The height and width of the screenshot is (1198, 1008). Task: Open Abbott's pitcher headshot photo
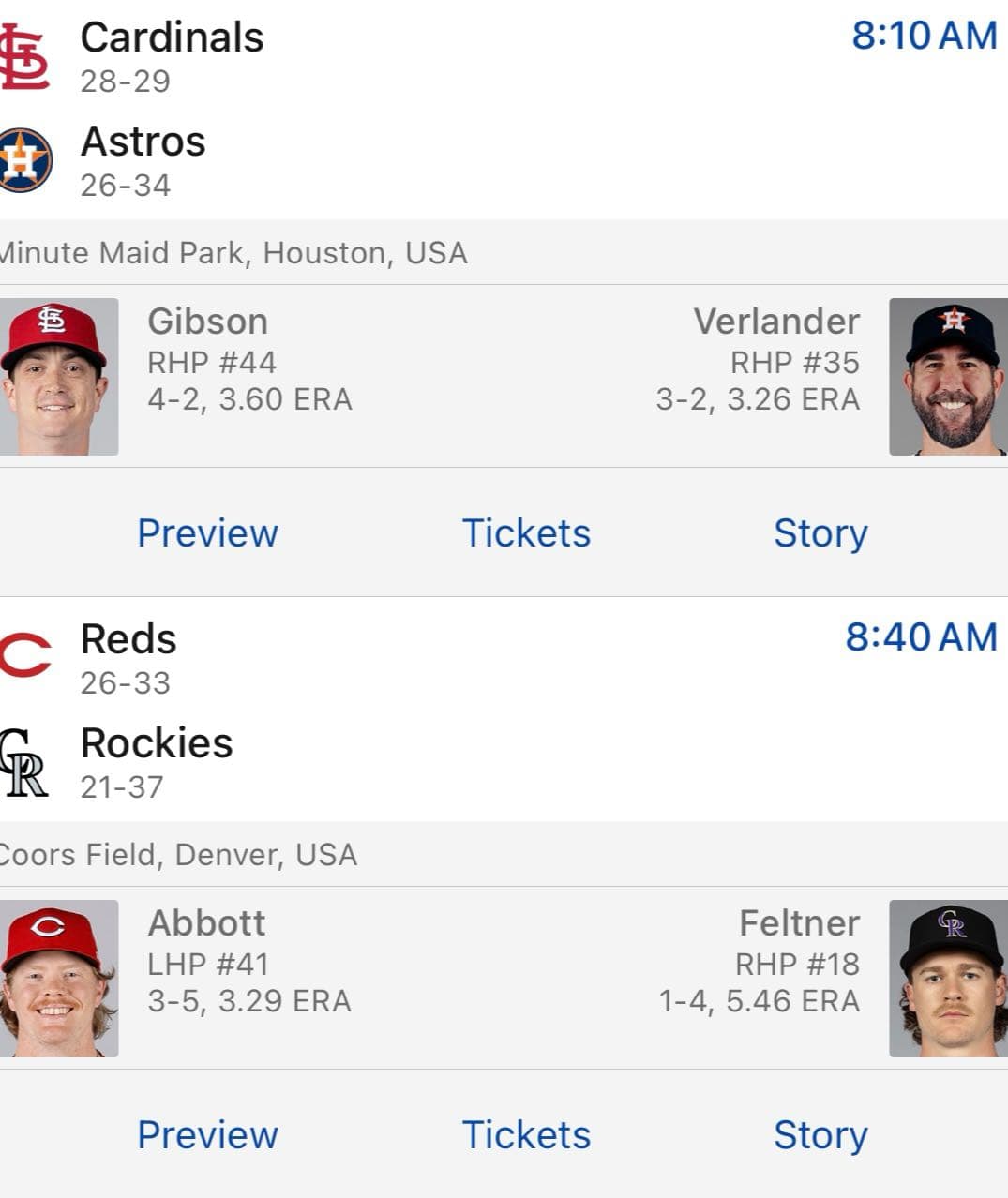point(58,979)
